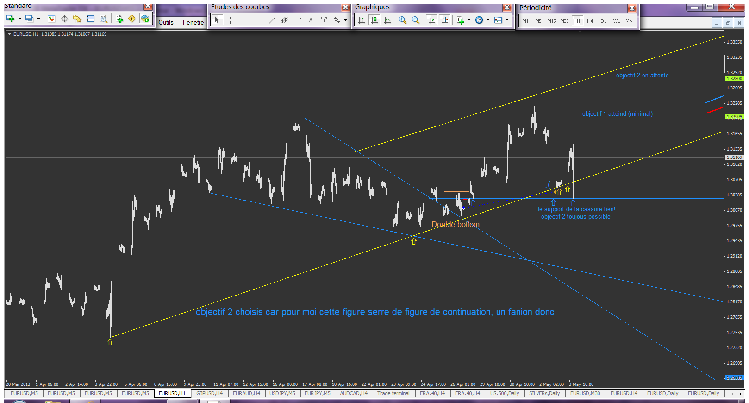
Task: Show the Terminal panel
Action: click(x=90, y=19)
